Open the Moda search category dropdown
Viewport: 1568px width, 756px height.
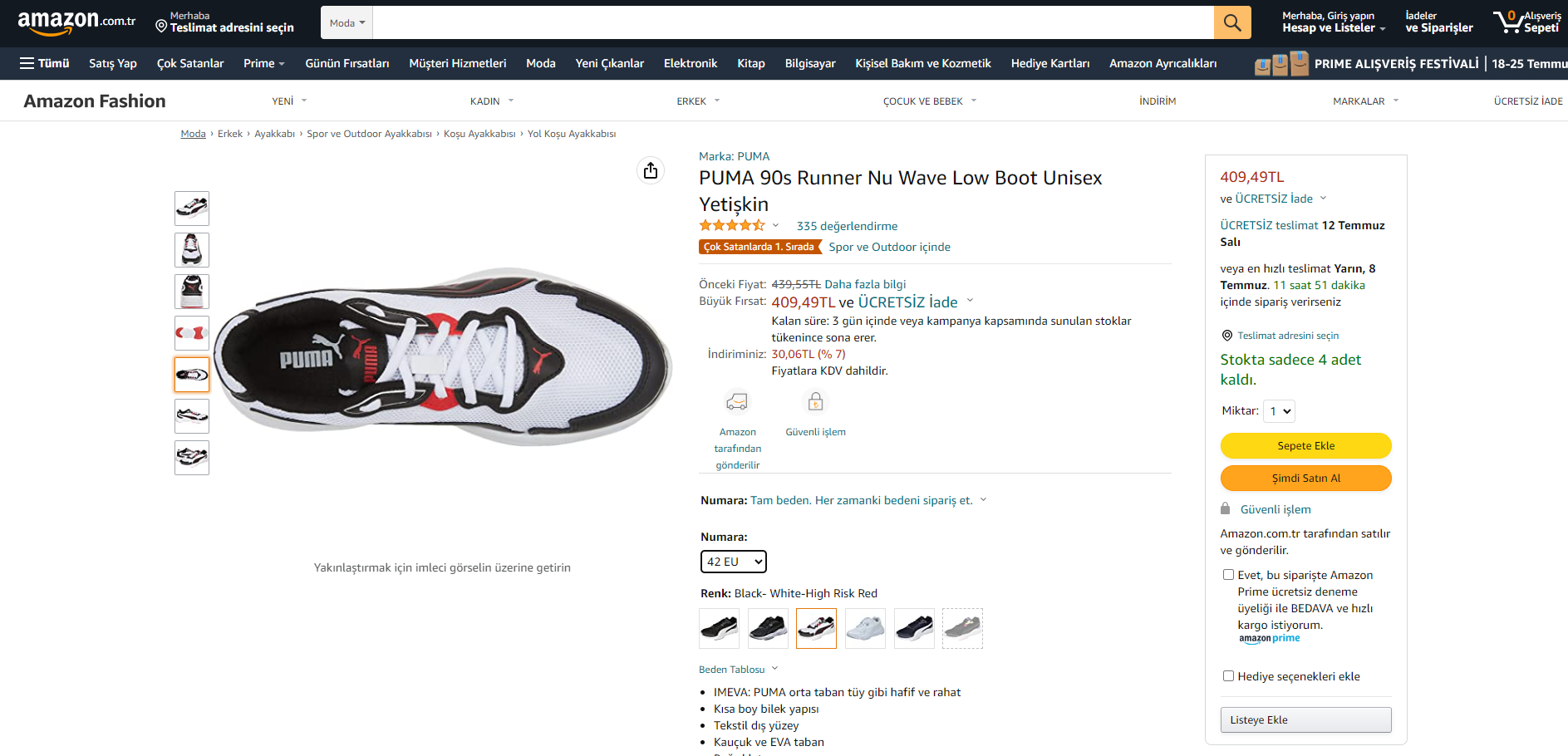(x=347, y=23)
